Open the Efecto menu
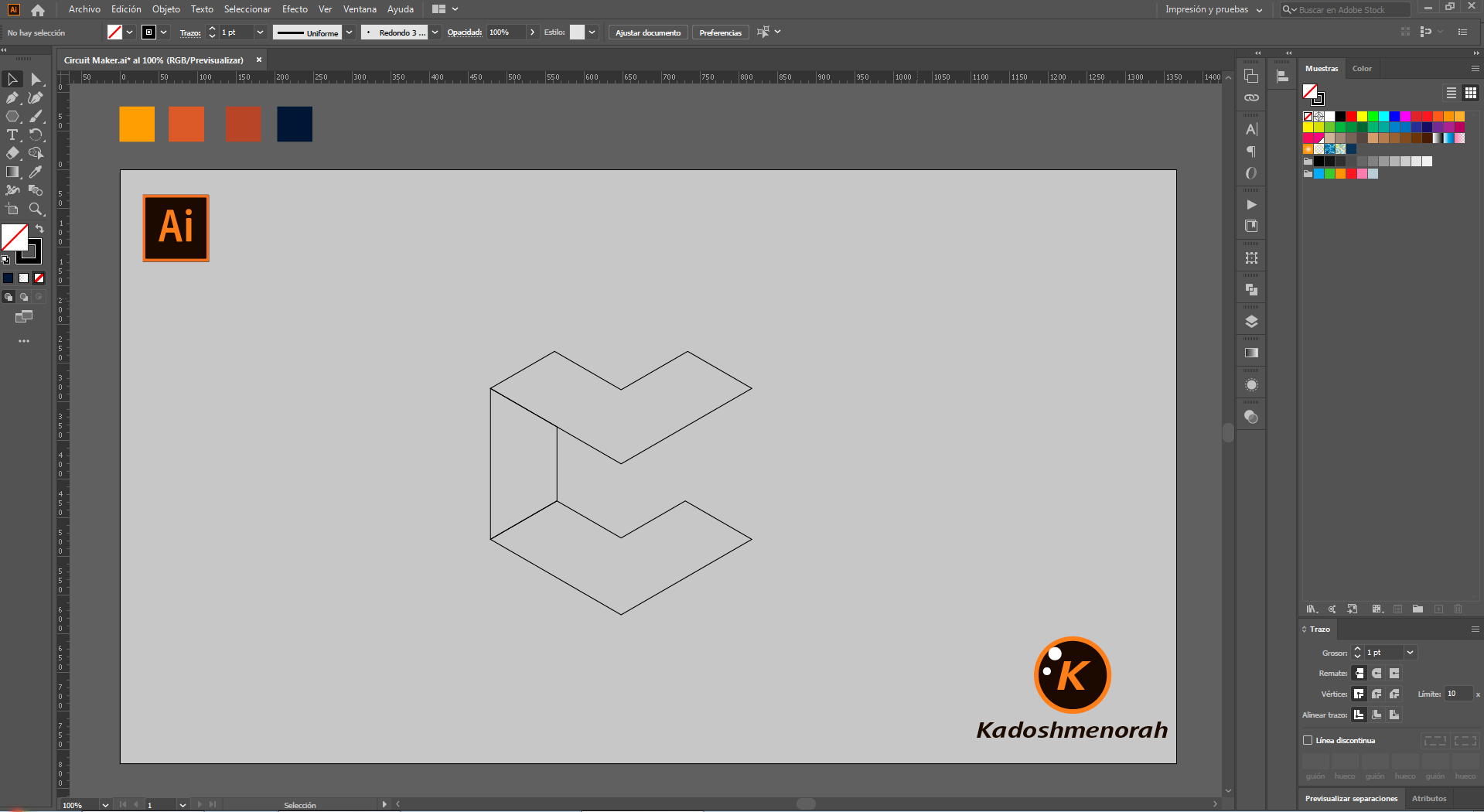Image resolution: width=1484 pixels, height=812 pixels. click(295, 9)
